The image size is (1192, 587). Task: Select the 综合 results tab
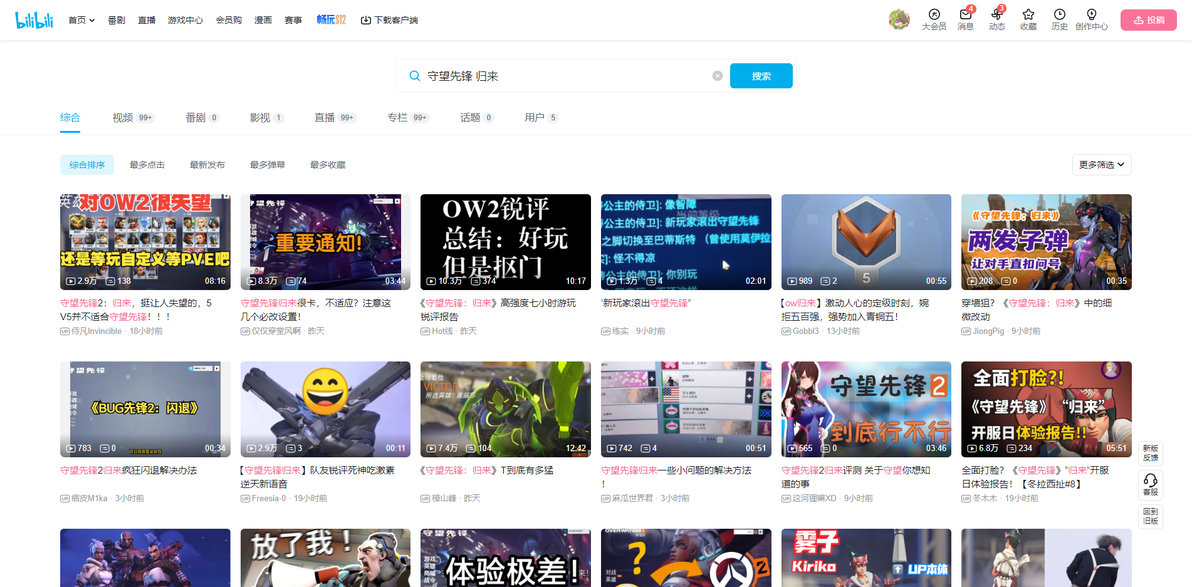70,118
